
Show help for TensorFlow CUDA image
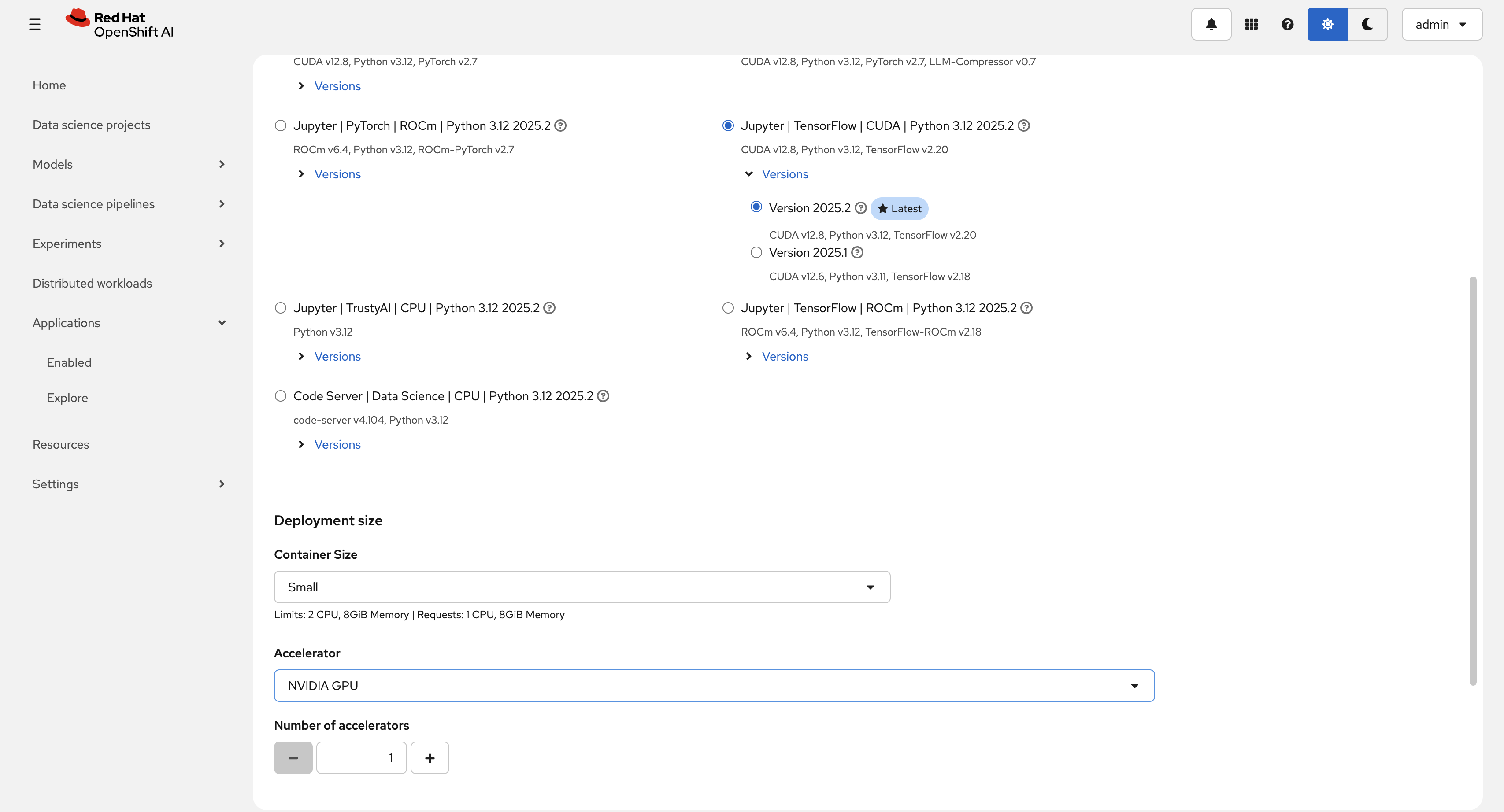pyautogui.click(x=1024, y=126)
